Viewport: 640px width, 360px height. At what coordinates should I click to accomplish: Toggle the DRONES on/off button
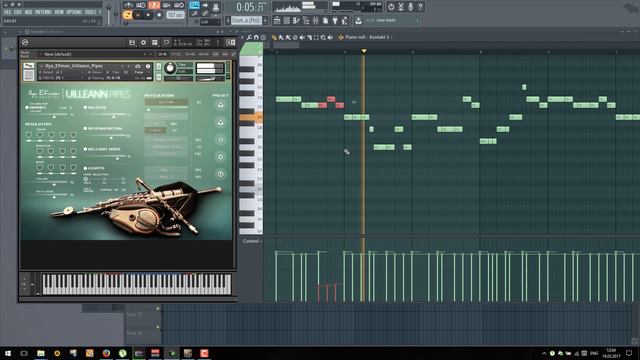point(27,107)
